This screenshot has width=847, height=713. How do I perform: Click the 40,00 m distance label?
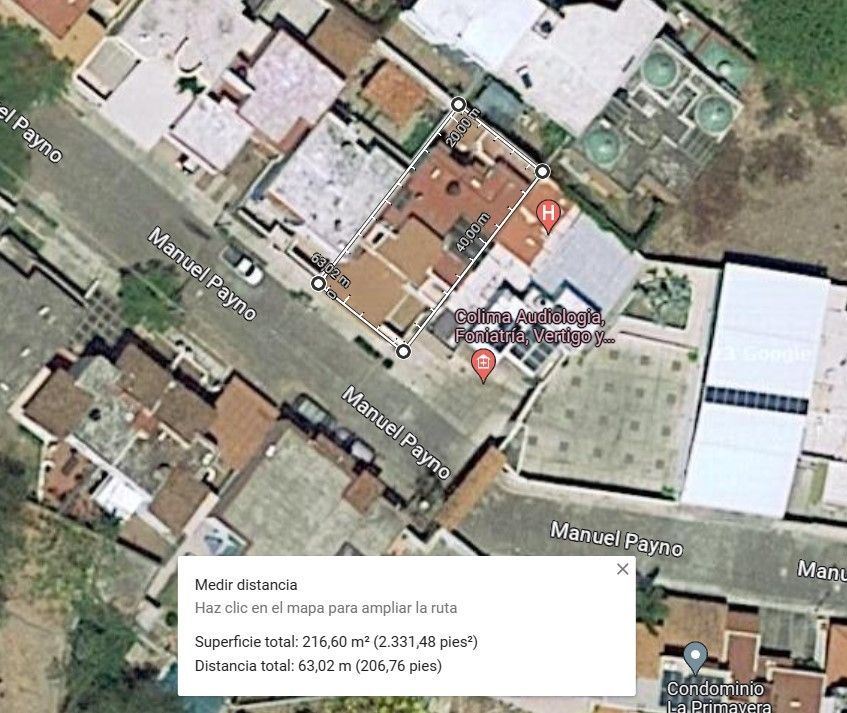[x=472, y=232]
